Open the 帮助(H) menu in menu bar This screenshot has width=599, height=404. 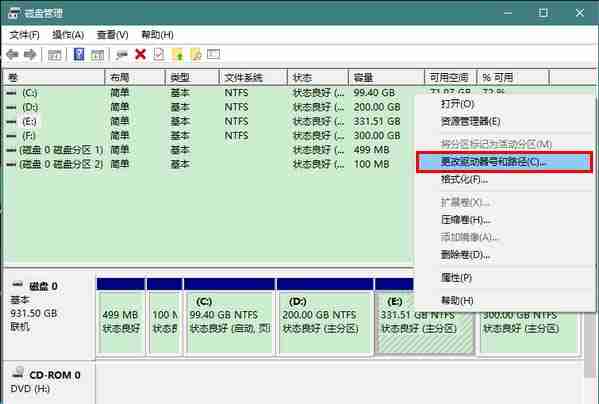[x=157, y=35]
